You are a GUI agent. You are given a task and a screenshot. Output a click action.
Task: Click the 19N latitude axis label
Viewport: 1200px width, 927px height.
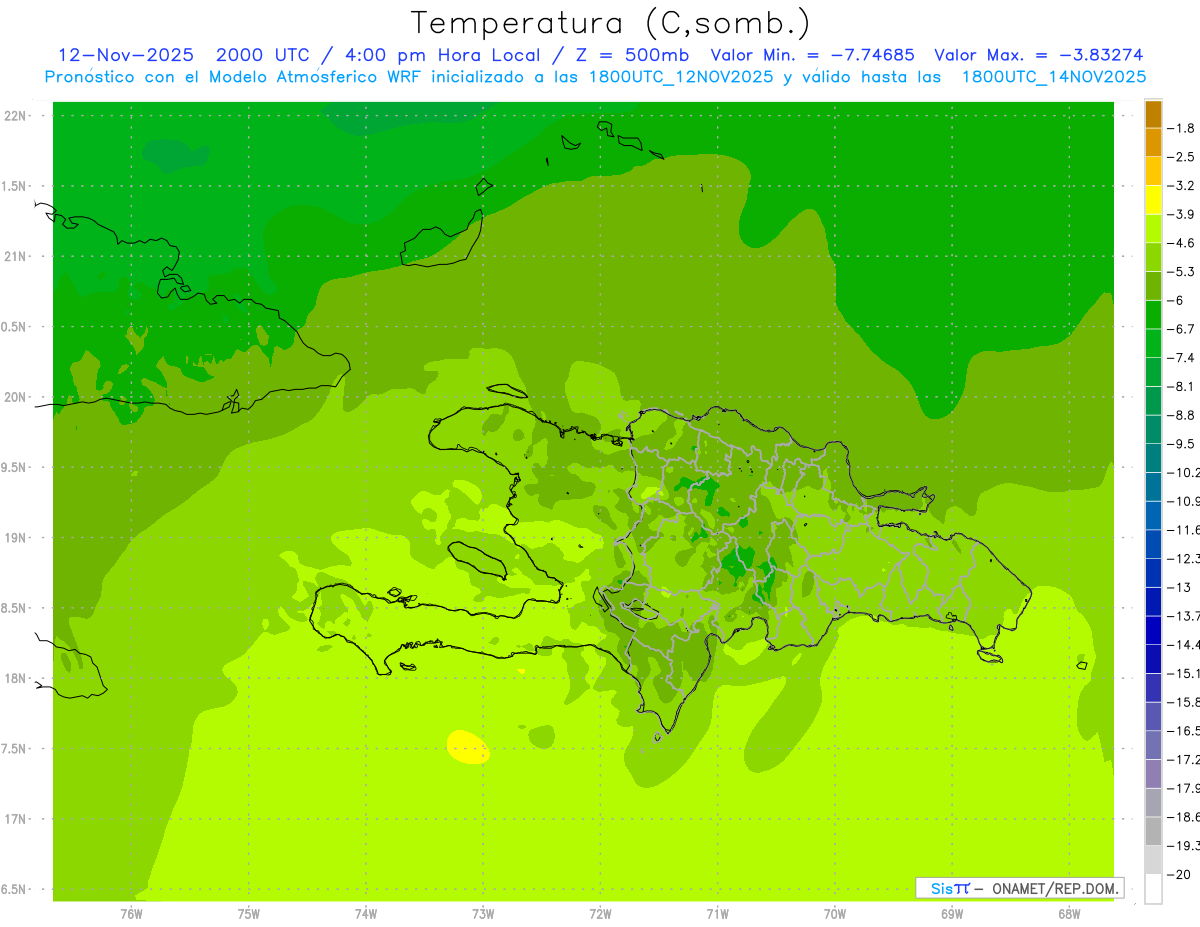coord(16,538)
